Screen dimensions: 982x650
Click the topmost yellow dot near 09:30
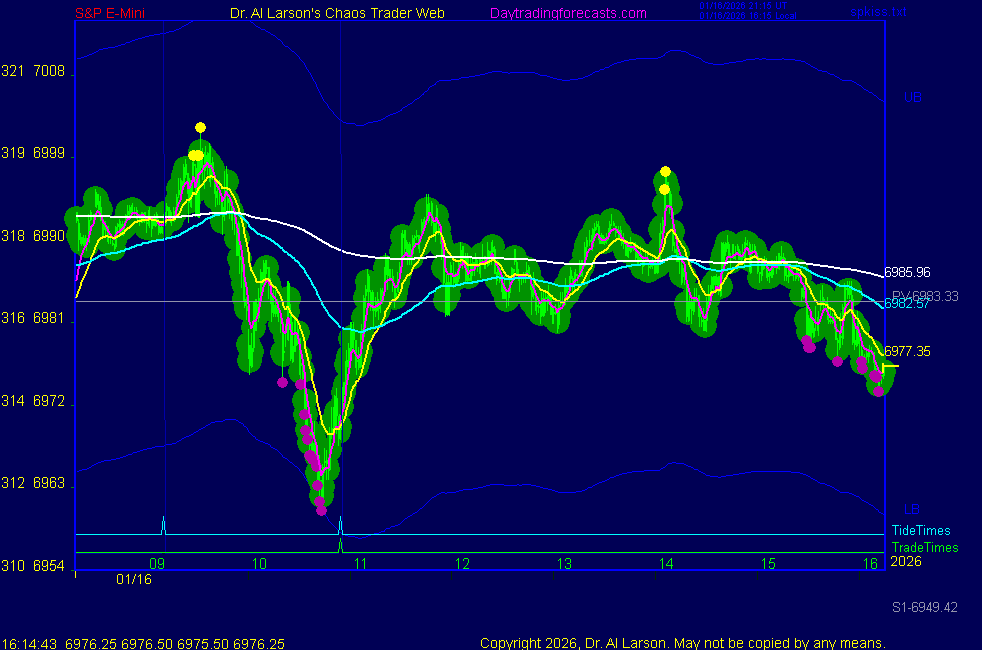[200, 127]
